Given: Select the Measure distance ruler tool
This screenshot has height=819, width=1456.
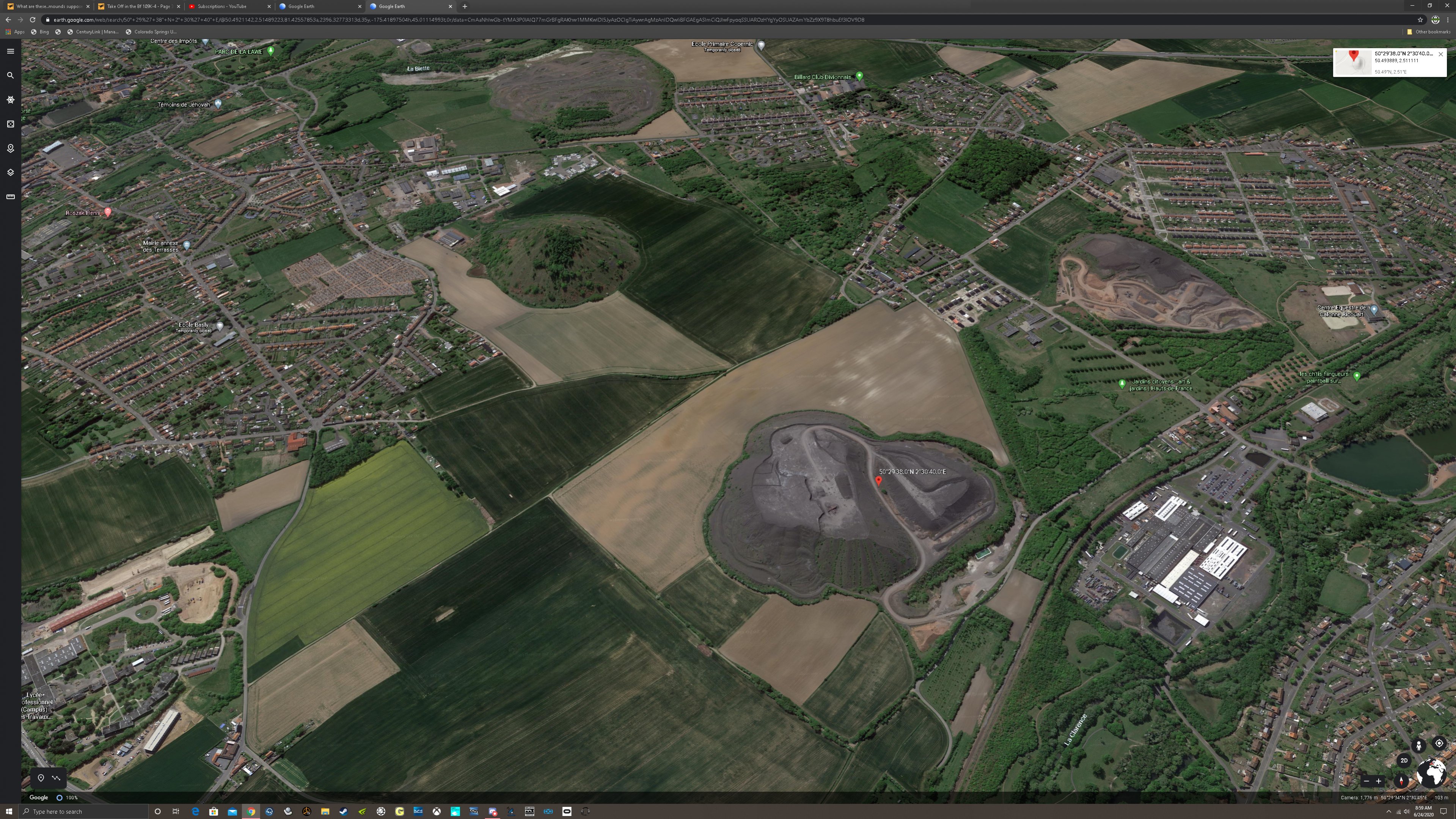Looking at the screenshot, I should coord(10,197).
